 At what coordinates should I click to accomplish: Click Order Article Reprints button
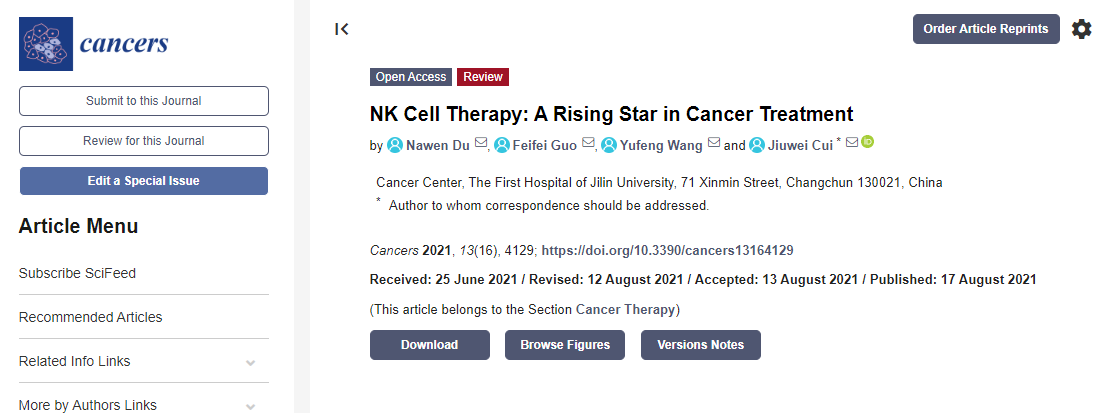pos(986,29)
